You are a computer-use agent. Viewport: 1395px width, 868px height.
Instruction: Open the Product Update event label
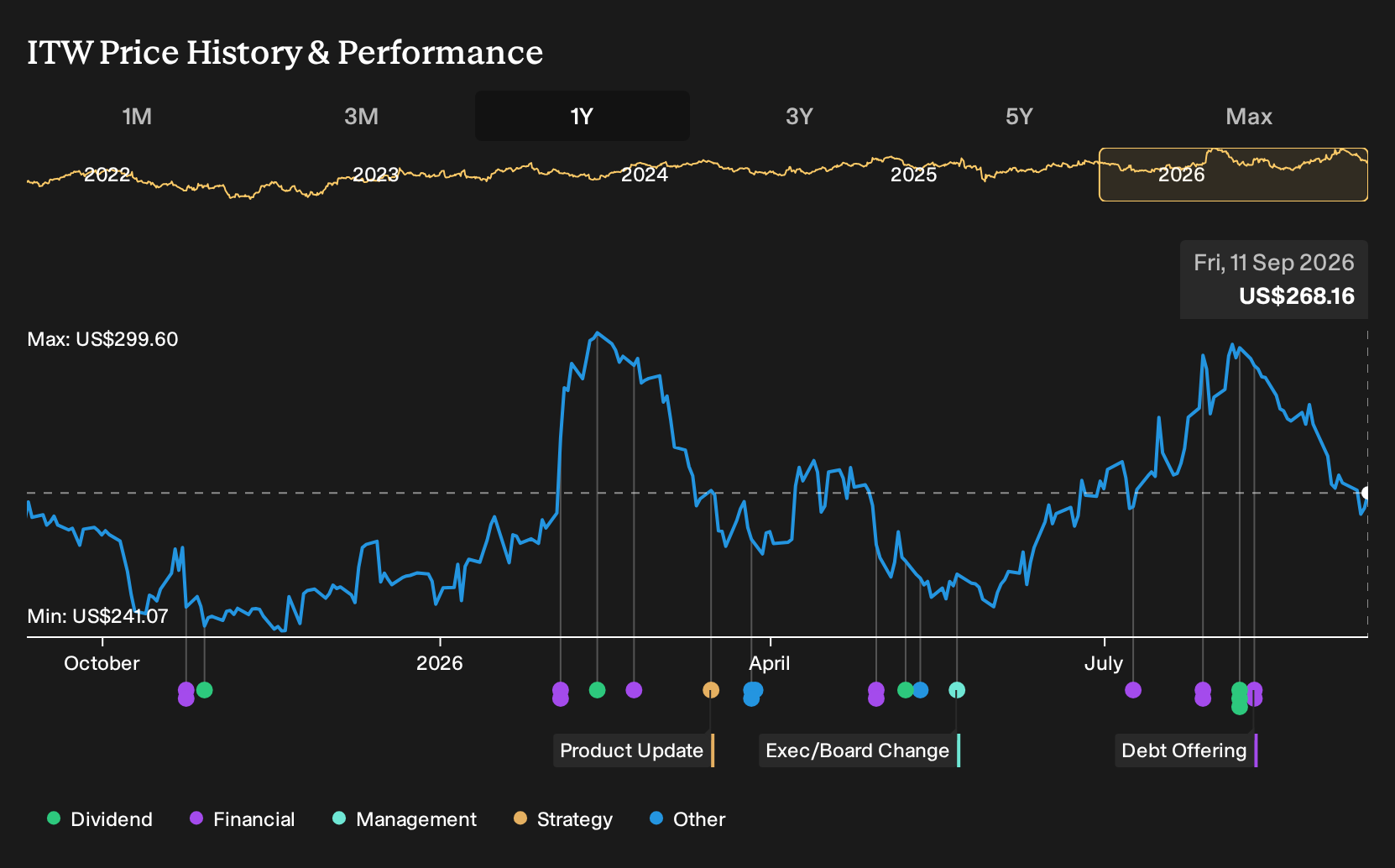click(x=634, y=750)
